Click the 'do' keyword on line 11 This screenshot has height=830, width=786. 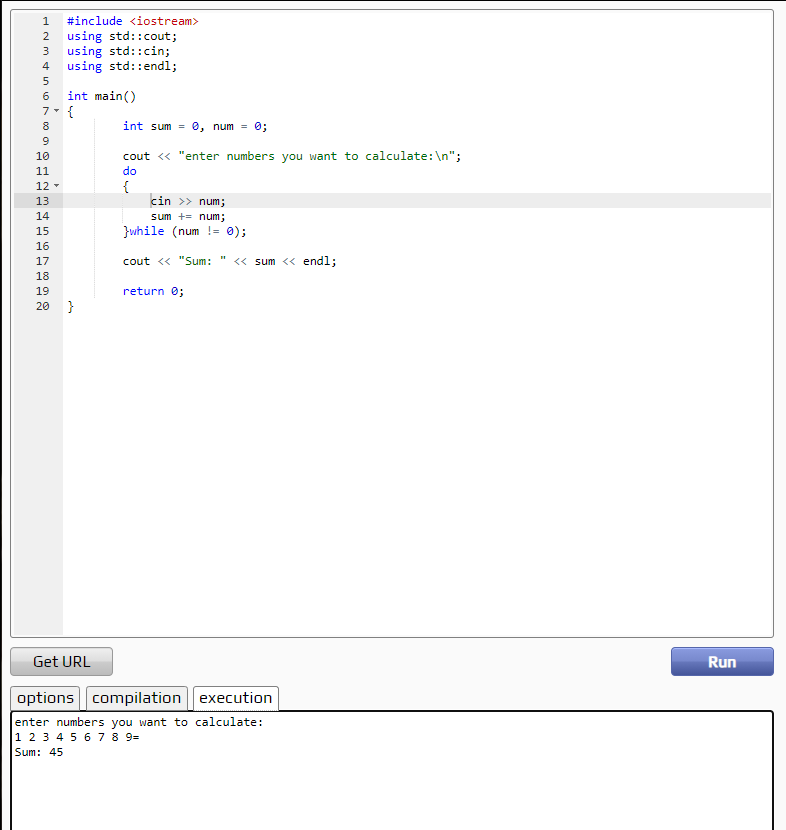pyautogui.click(x=130, y=171)
